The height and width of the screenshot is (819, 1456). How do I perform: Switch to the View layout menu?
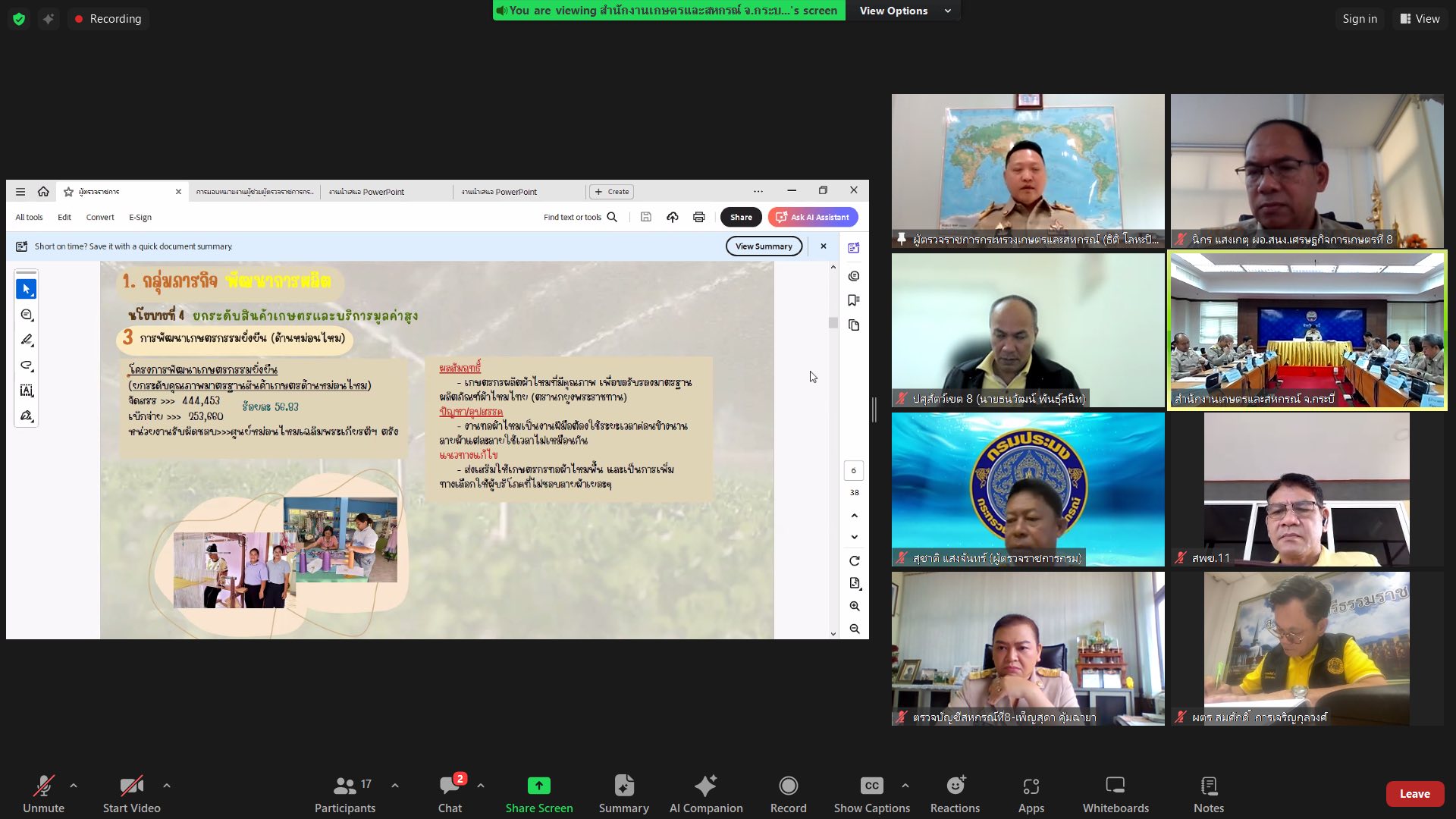click(x=1420, y=19)
